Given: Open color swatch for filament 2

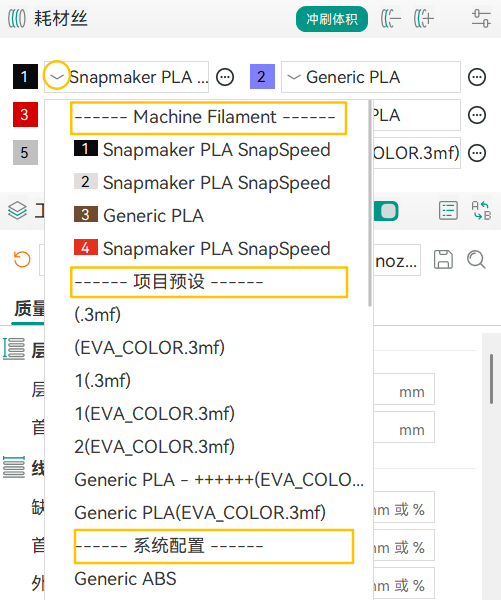Looking at the screenshot, I should tap(262, 77).
